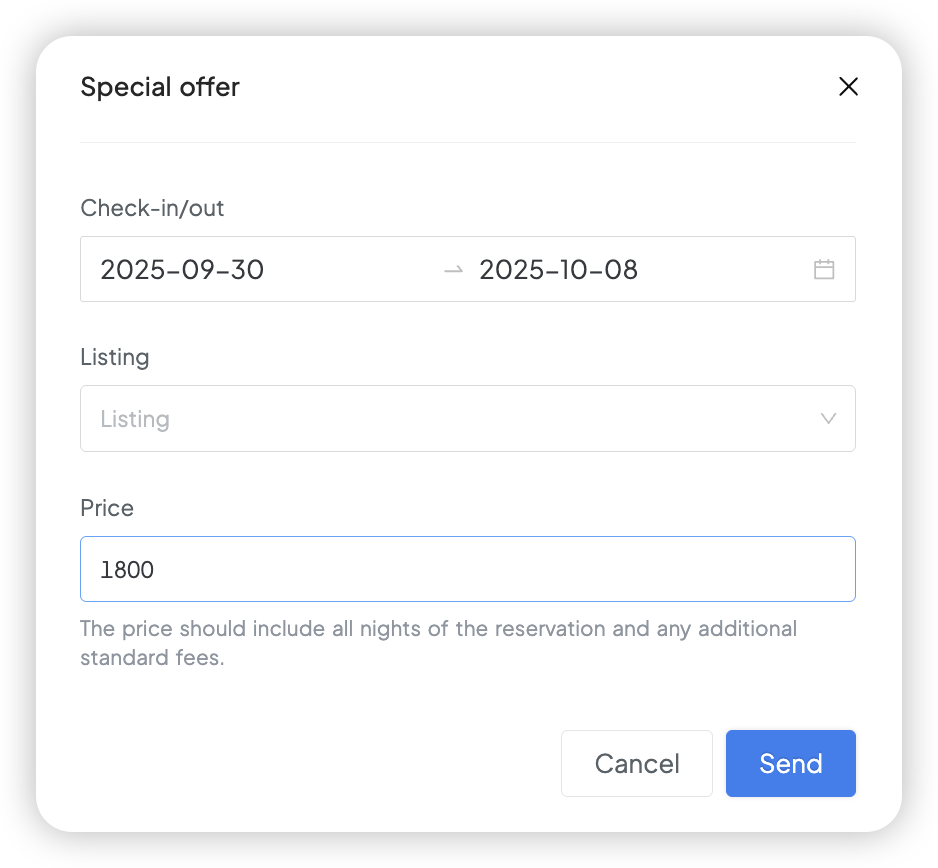Click the helper text about reservation nights
This screenshot has width=938, height=868.
[x=438, y=629]
